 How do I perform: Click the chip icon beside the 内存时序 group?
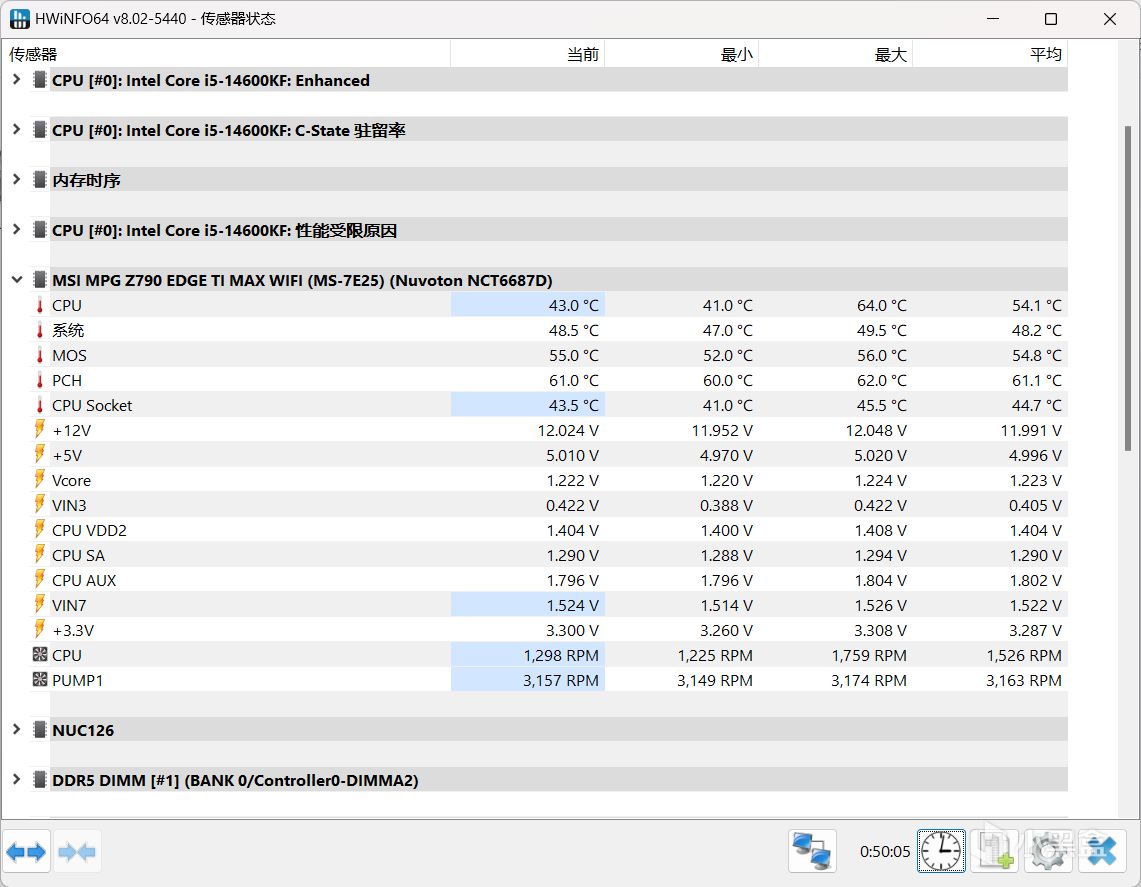click(40, 180)
